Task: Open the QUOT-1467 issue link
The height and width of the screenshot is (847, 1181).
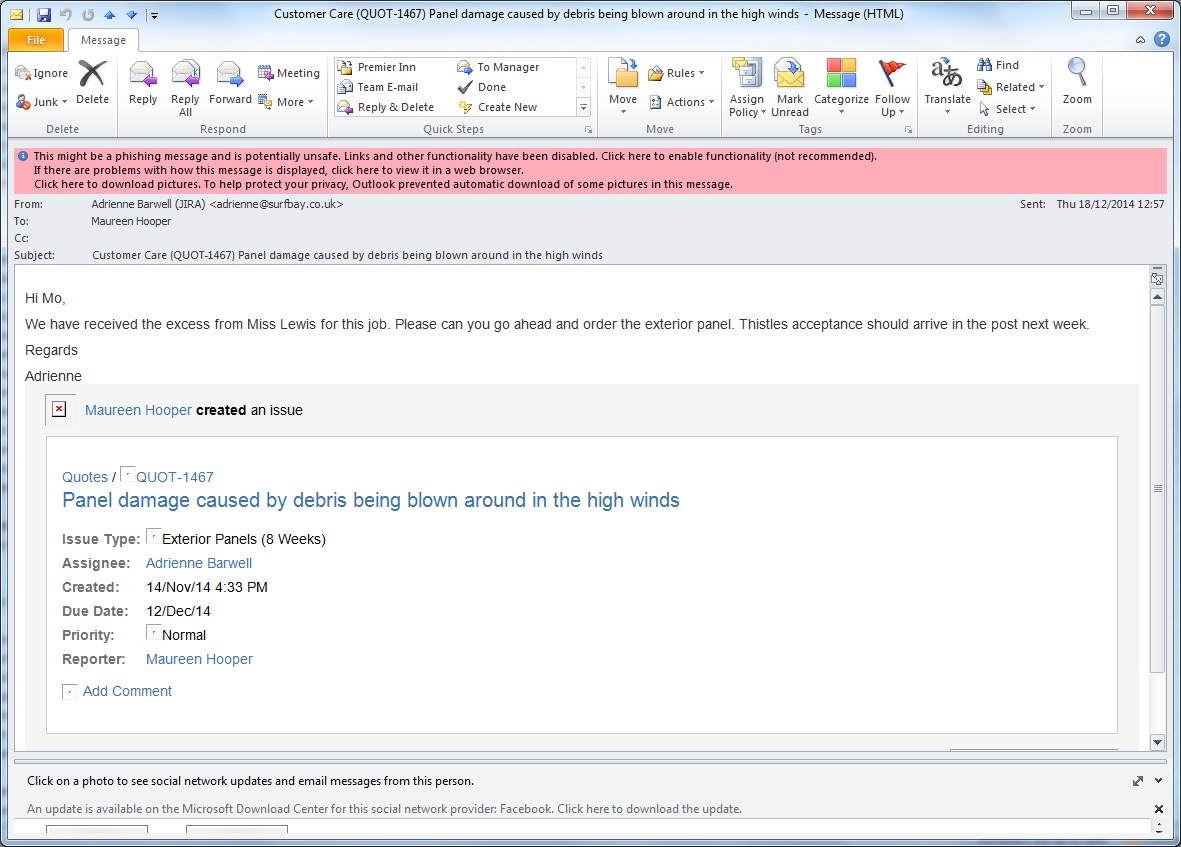Action: (175, 477)
